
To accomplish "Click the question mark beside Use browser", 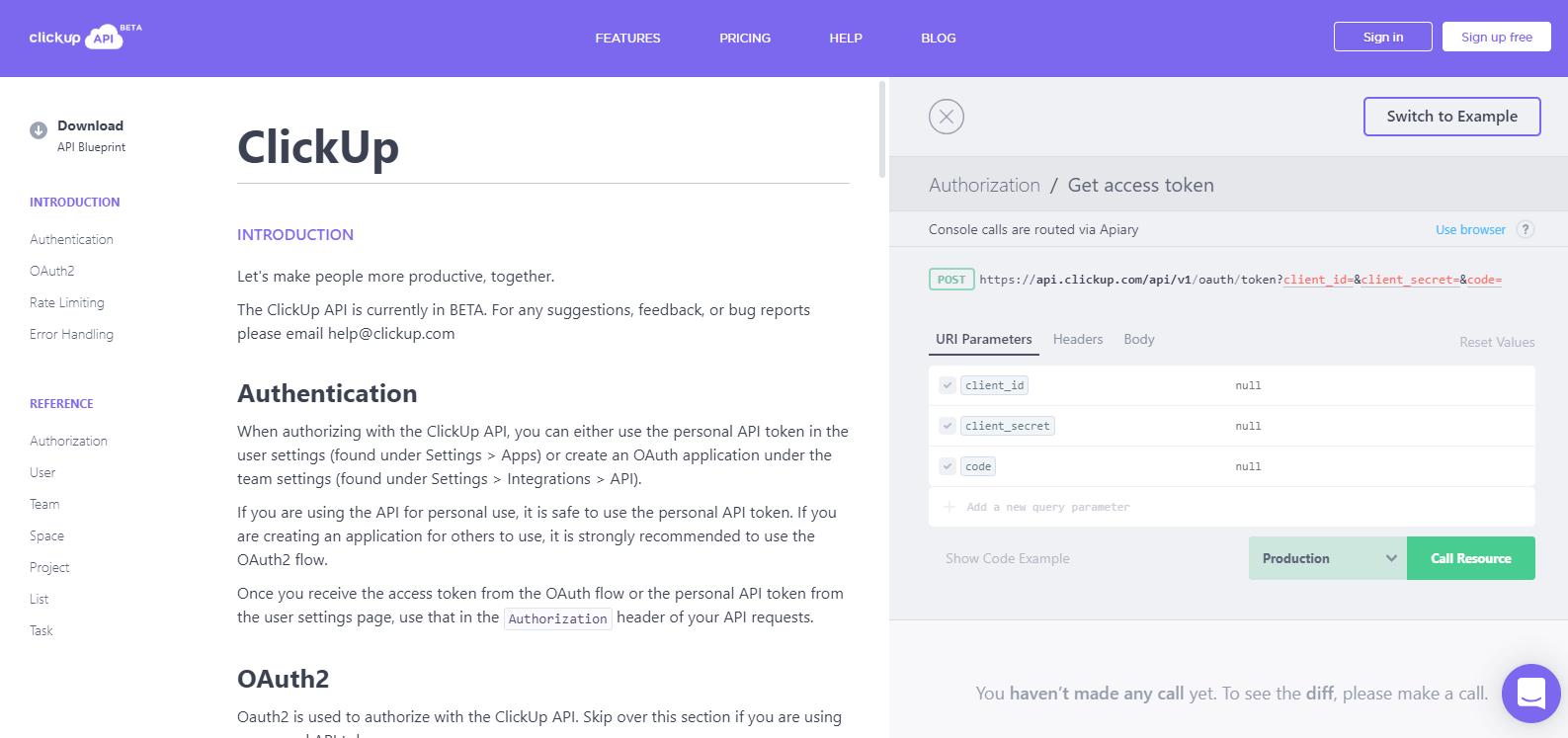I will (1526, 228).
